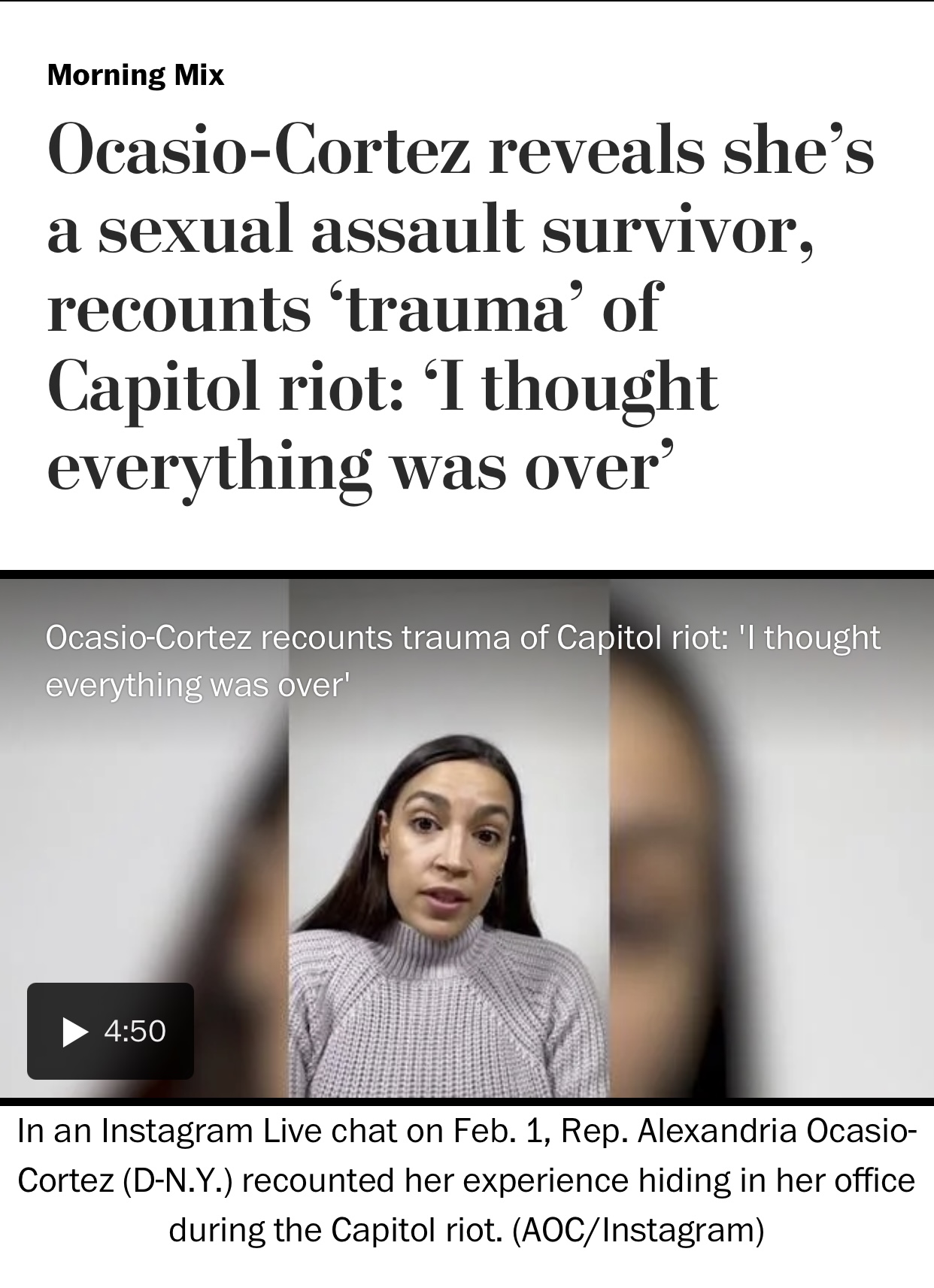Click the play triangle icon on video
934x1288 pixels.
[74, 1031]
